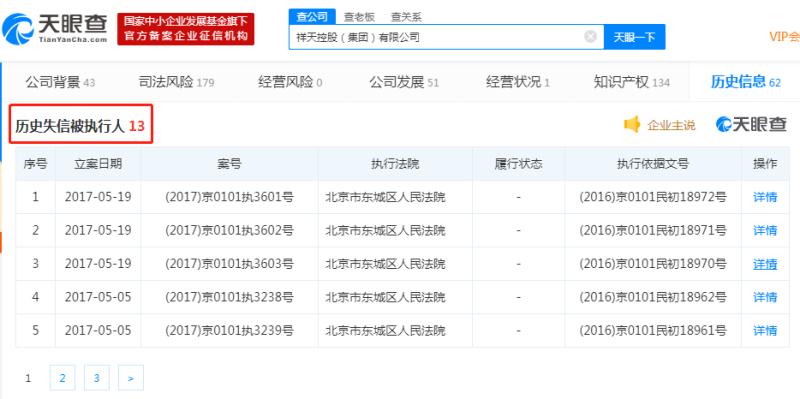Click the 2017-05-19 date in row 1

pyautogui.click(x=98, y=197)
